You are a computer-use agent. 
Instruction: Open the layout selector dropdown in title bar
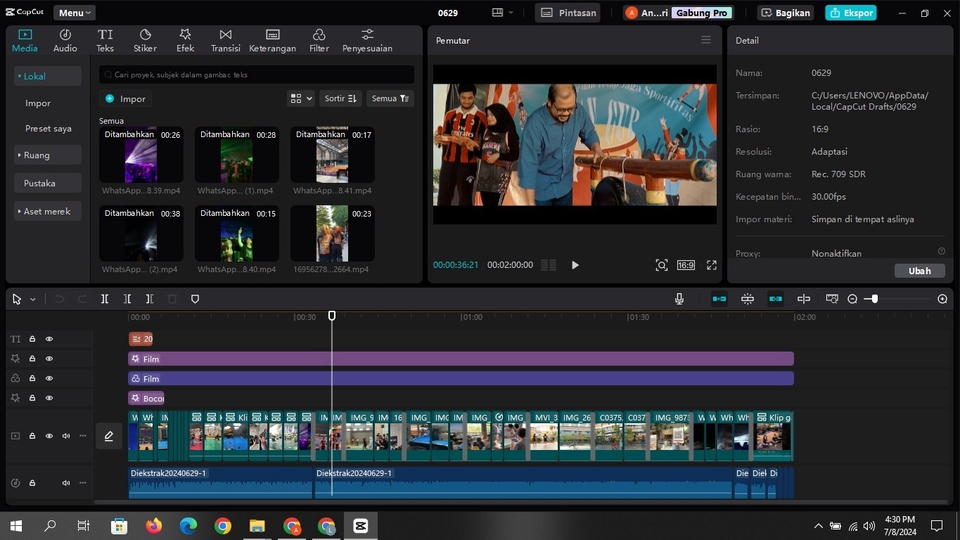pos(502,12)
